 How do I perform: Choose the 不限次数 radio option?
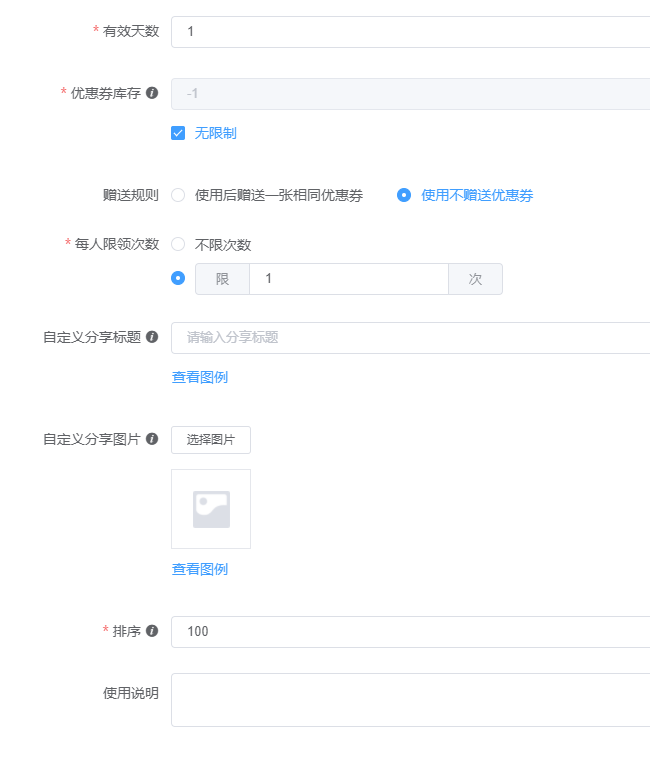[178, 244]
